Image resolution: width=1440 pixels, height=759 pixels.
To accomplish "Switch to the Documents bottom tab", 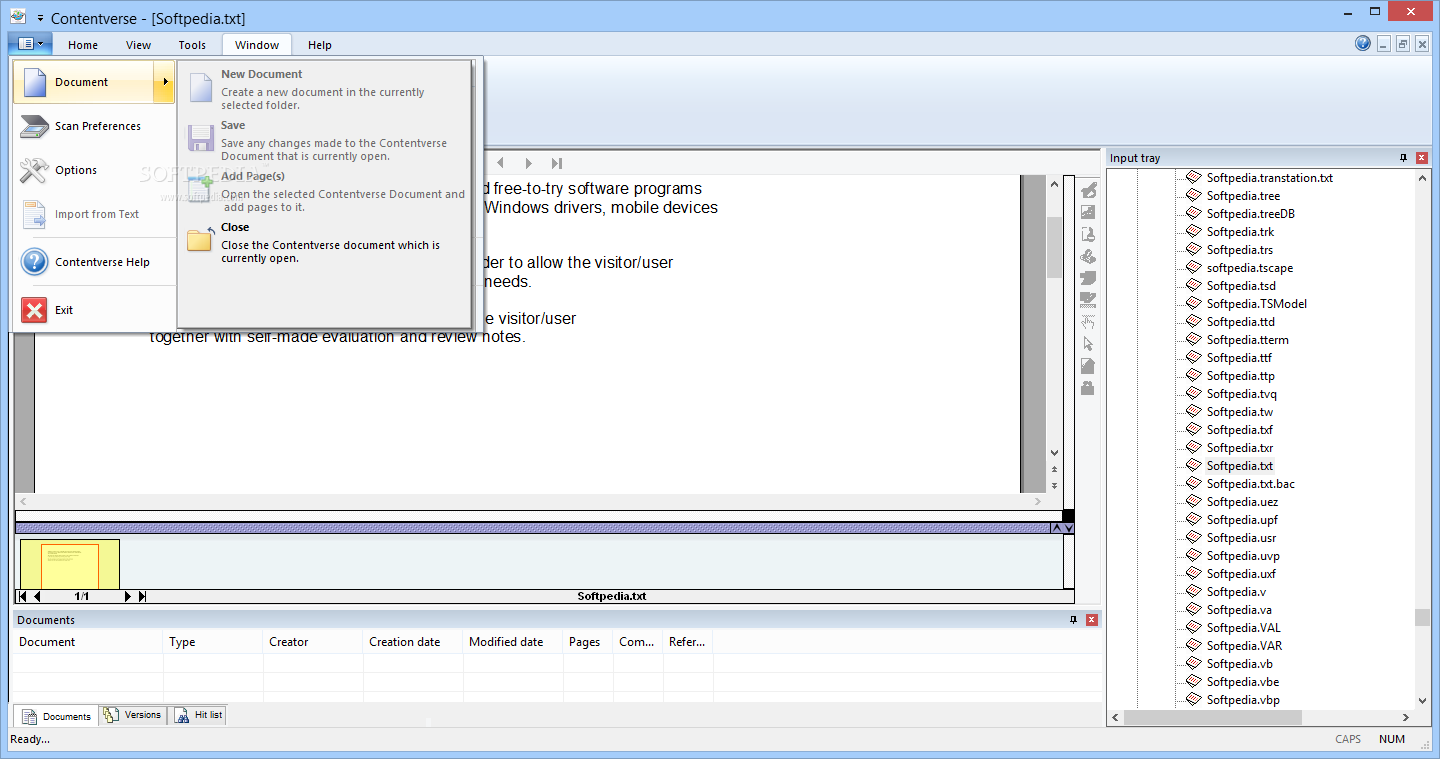I will [x=57, y=716].
